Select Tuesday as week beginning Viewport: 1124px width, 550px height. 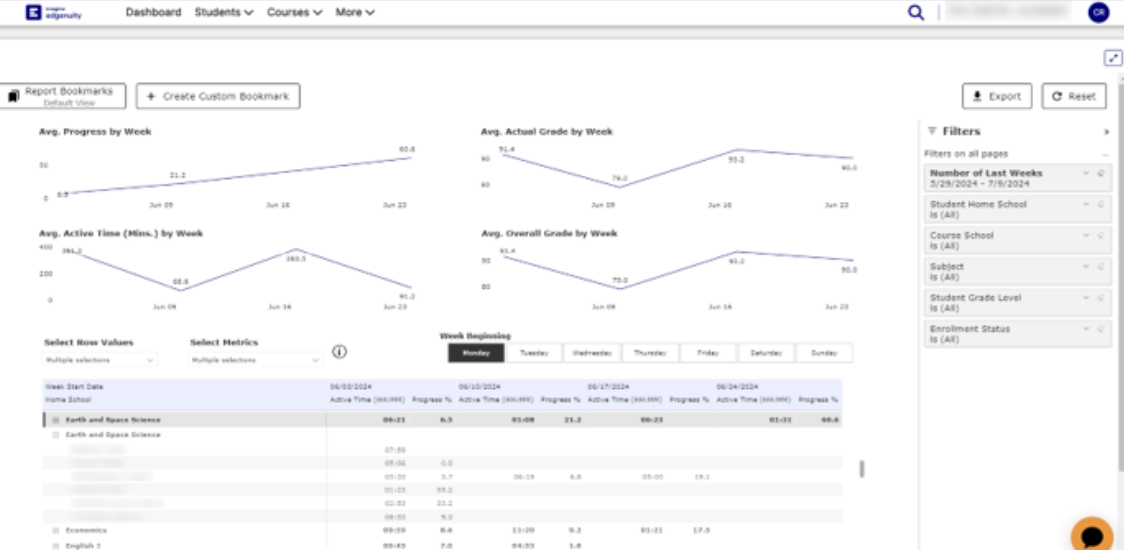(534, 353)
